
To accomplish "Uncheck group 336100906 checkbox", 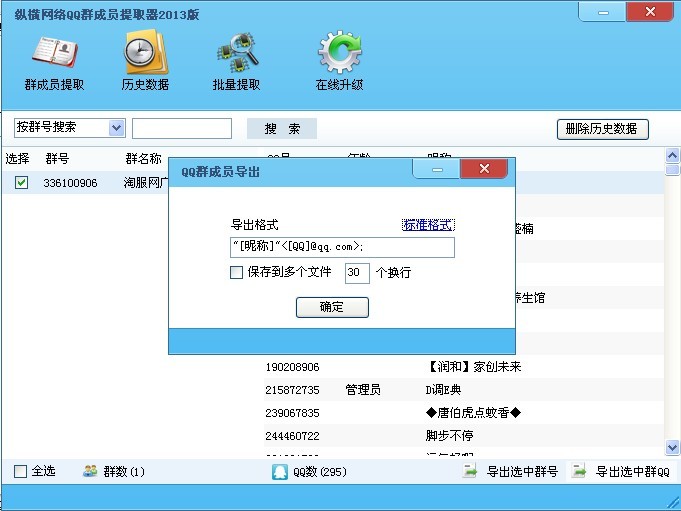I will tap(21, 182).
